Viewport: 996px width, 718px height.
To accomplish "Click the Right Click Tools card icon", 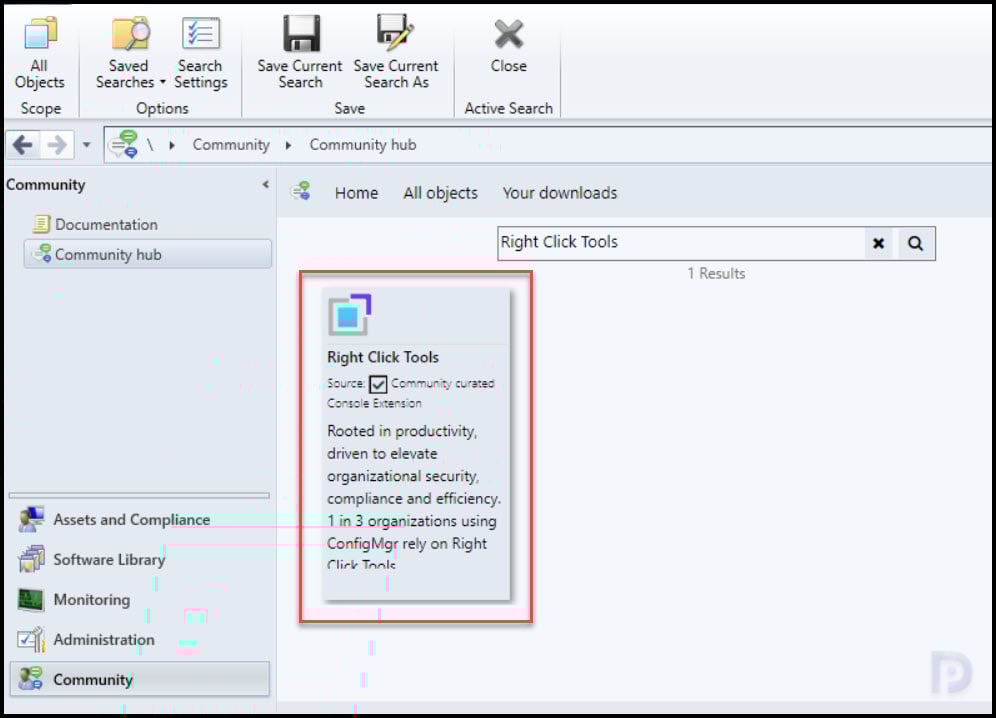I will (349, 315).
